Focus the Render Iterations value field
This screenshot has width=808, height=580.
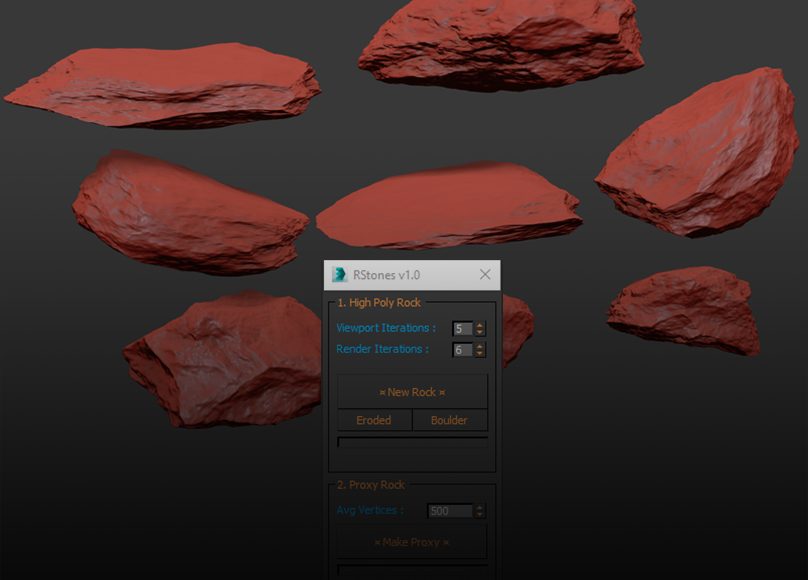(462, 350)
